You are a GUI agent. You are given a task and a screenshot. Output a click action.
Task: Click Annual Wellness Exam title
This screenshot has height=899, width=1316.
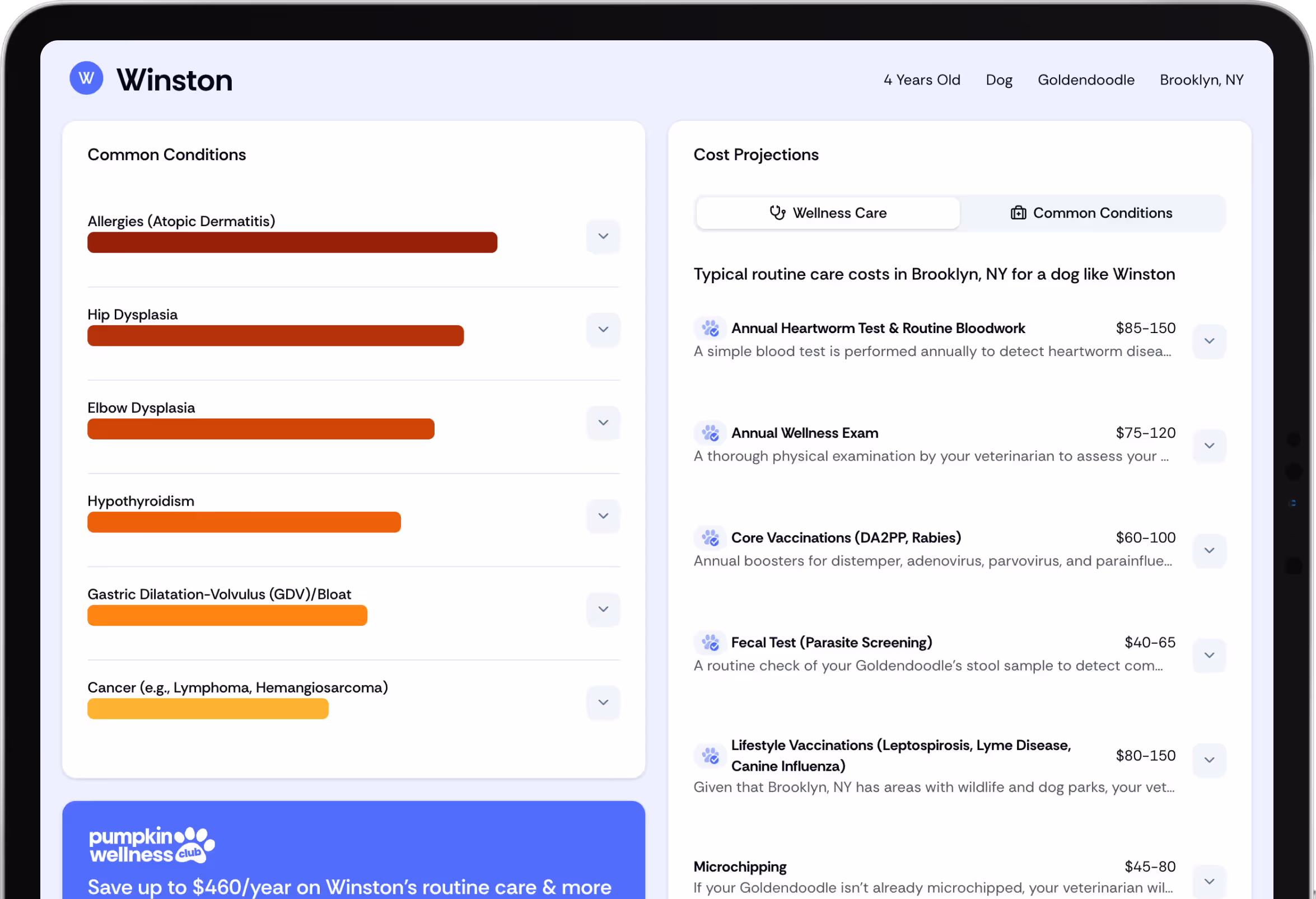coord(805,433)
